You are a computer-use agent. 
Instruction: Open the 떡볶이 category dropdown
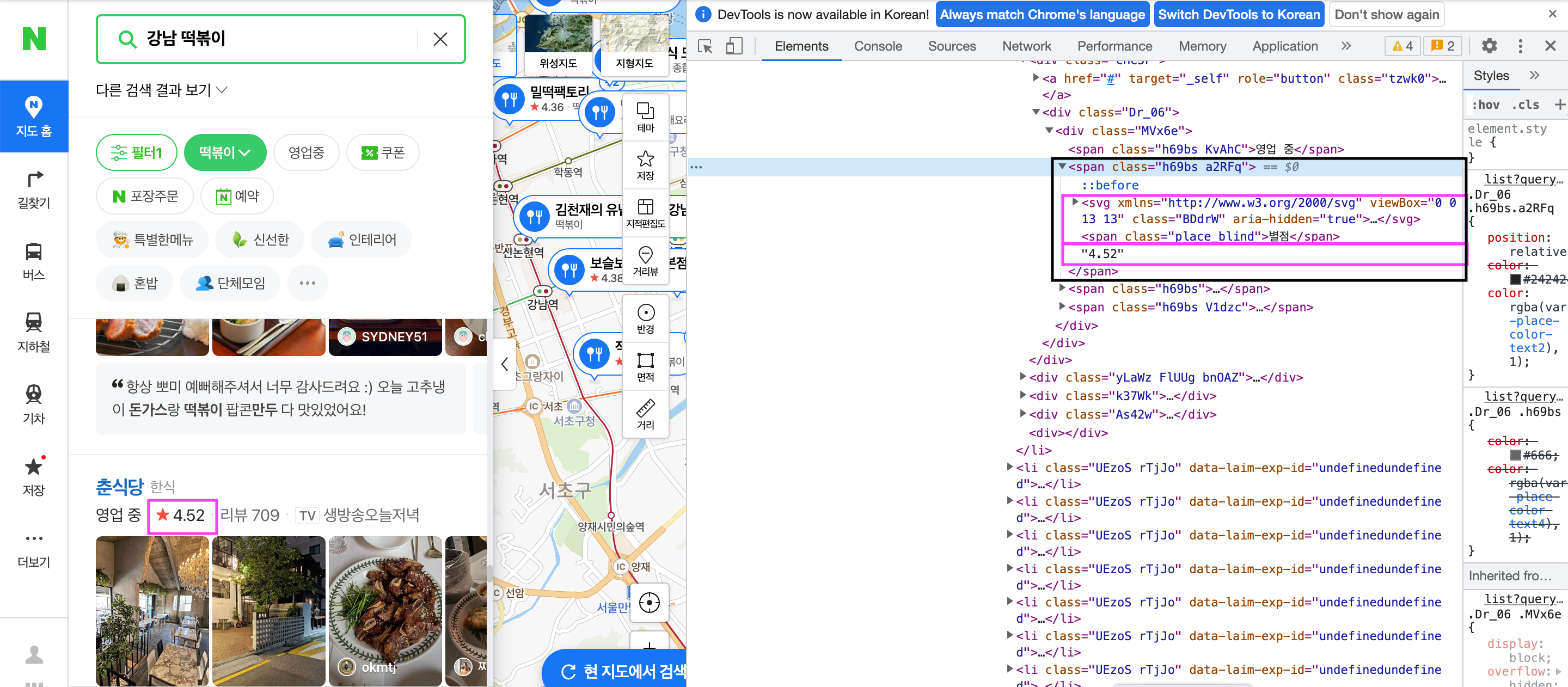225,152
